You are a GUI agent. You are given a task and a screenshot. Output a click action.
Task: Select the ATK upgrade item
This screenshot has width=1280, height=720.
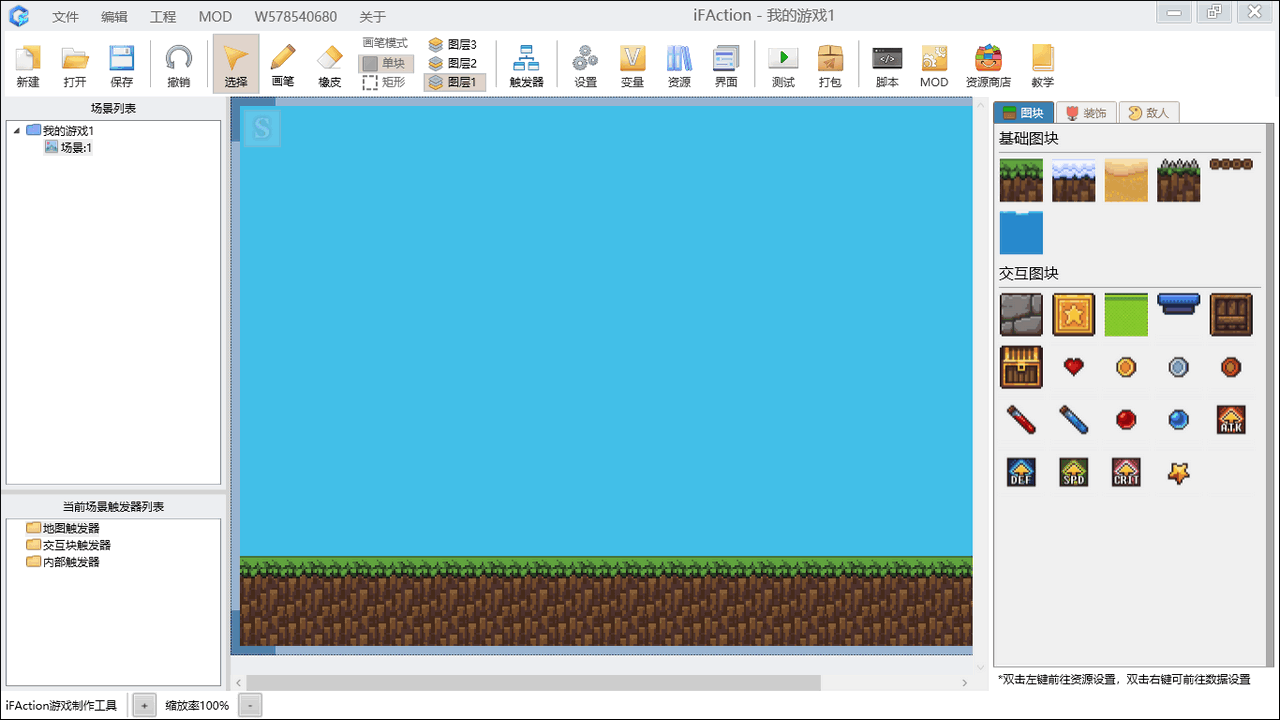(1231, 419)
